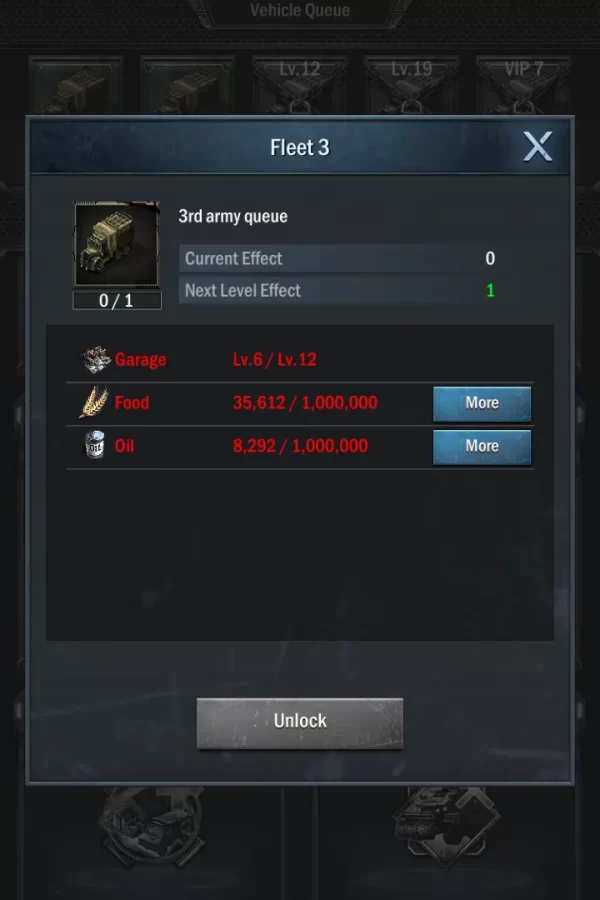This screenshot has height=900, width=600.
Task: Click the Unlock button
Action: pyautogui.click(x=300, y=723)
